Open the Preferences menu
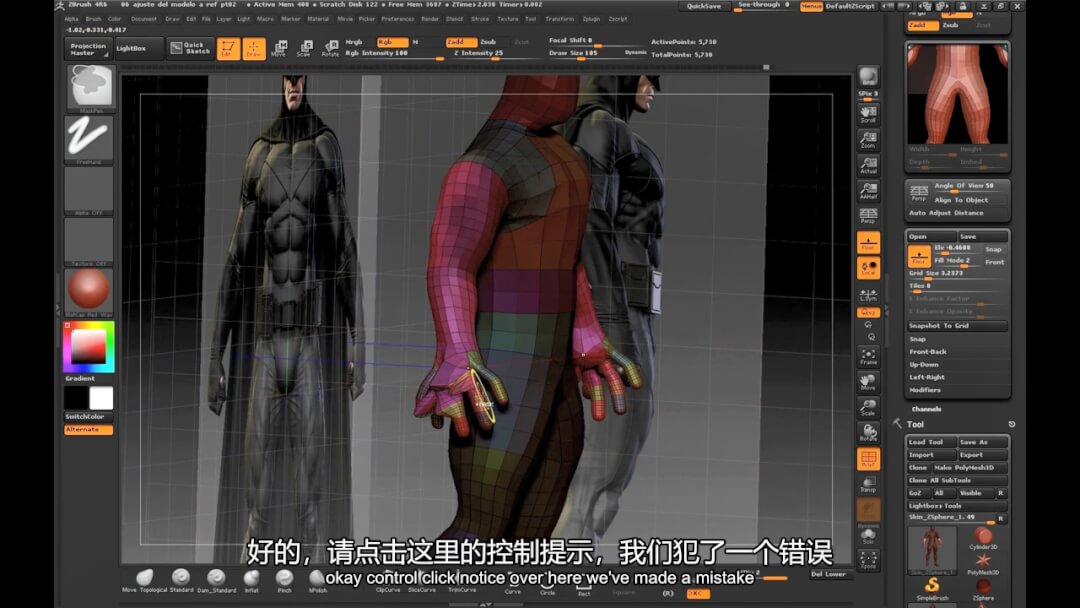 click(x=397, y=19)
